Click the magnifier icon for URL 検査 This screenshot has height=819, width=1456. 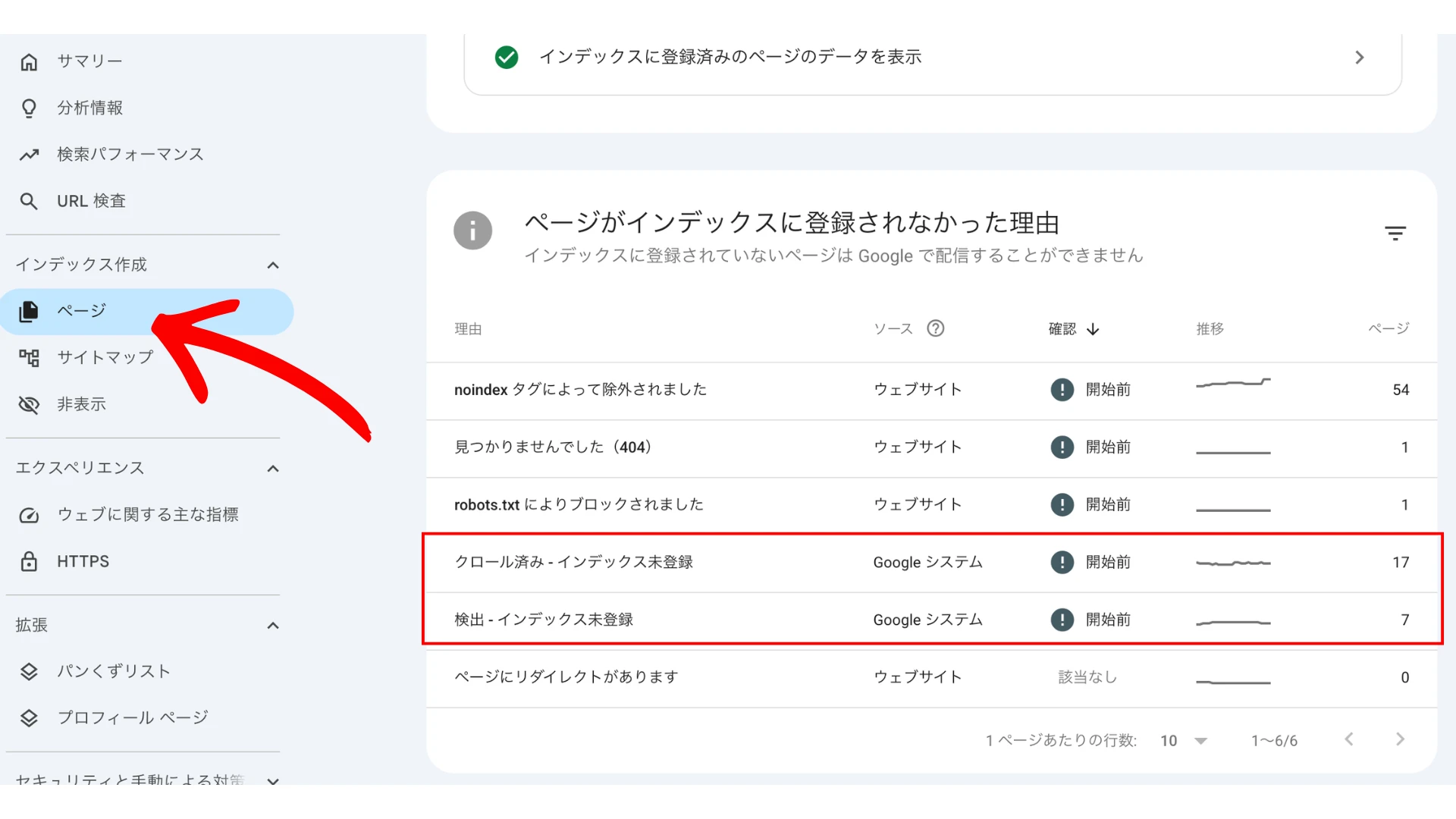click(29, 202)
